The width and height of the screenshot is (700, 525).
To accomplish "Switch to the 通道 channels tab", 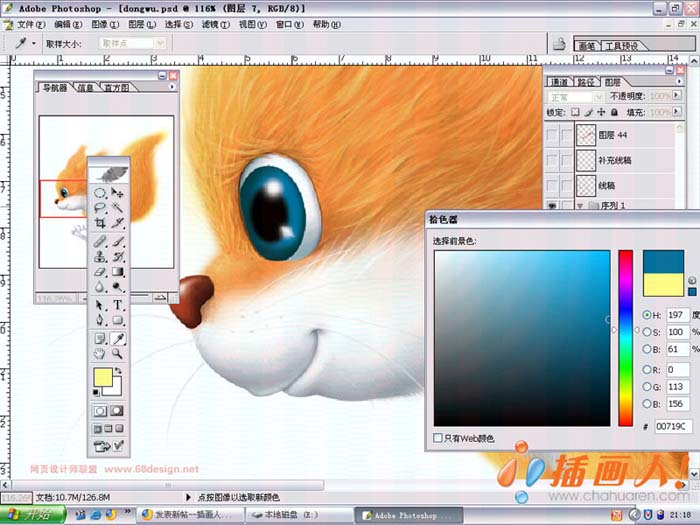I will [560, 82].
